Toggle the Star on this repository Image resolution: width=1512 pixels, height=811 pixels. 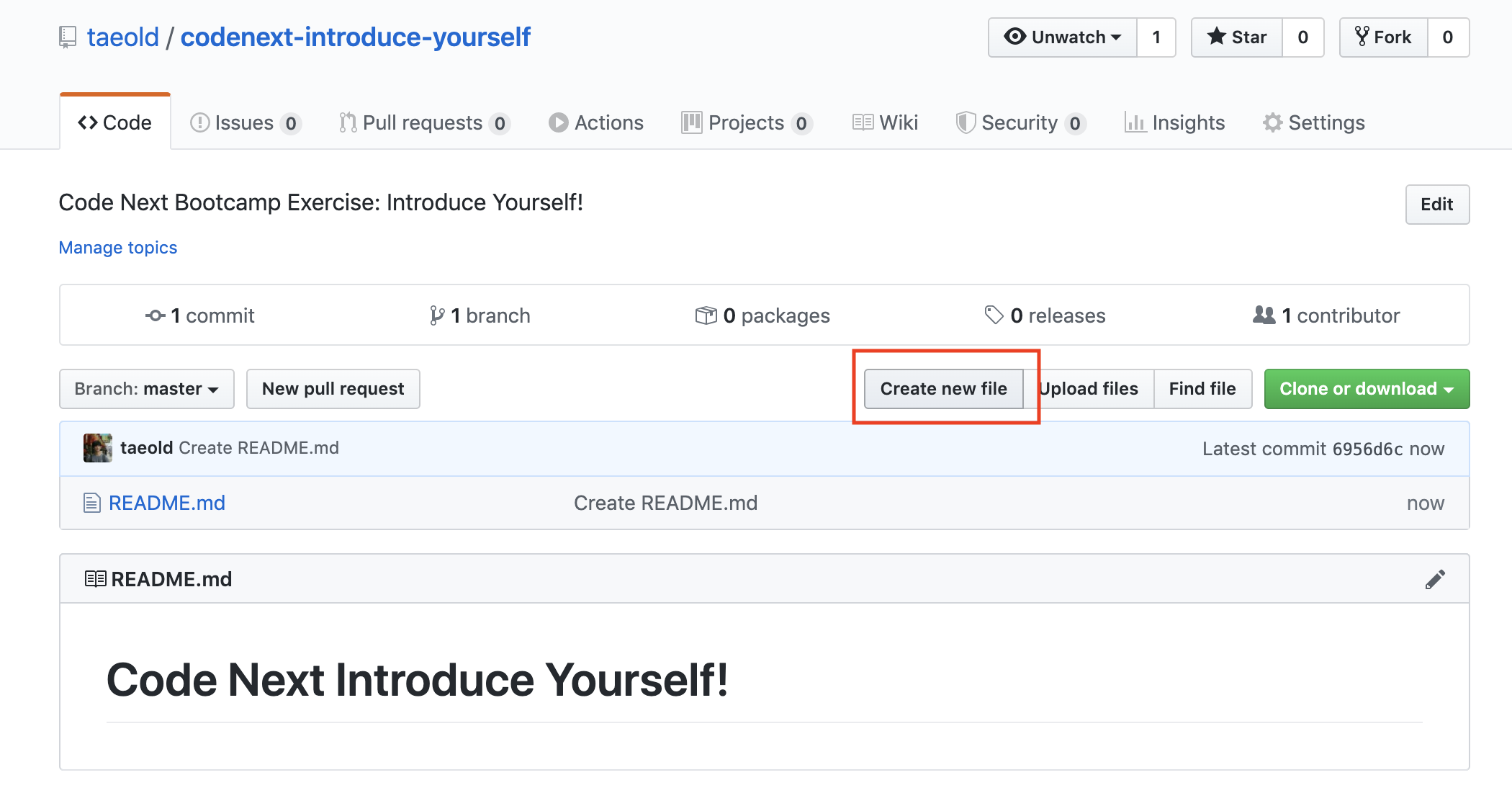(1236, 37)
